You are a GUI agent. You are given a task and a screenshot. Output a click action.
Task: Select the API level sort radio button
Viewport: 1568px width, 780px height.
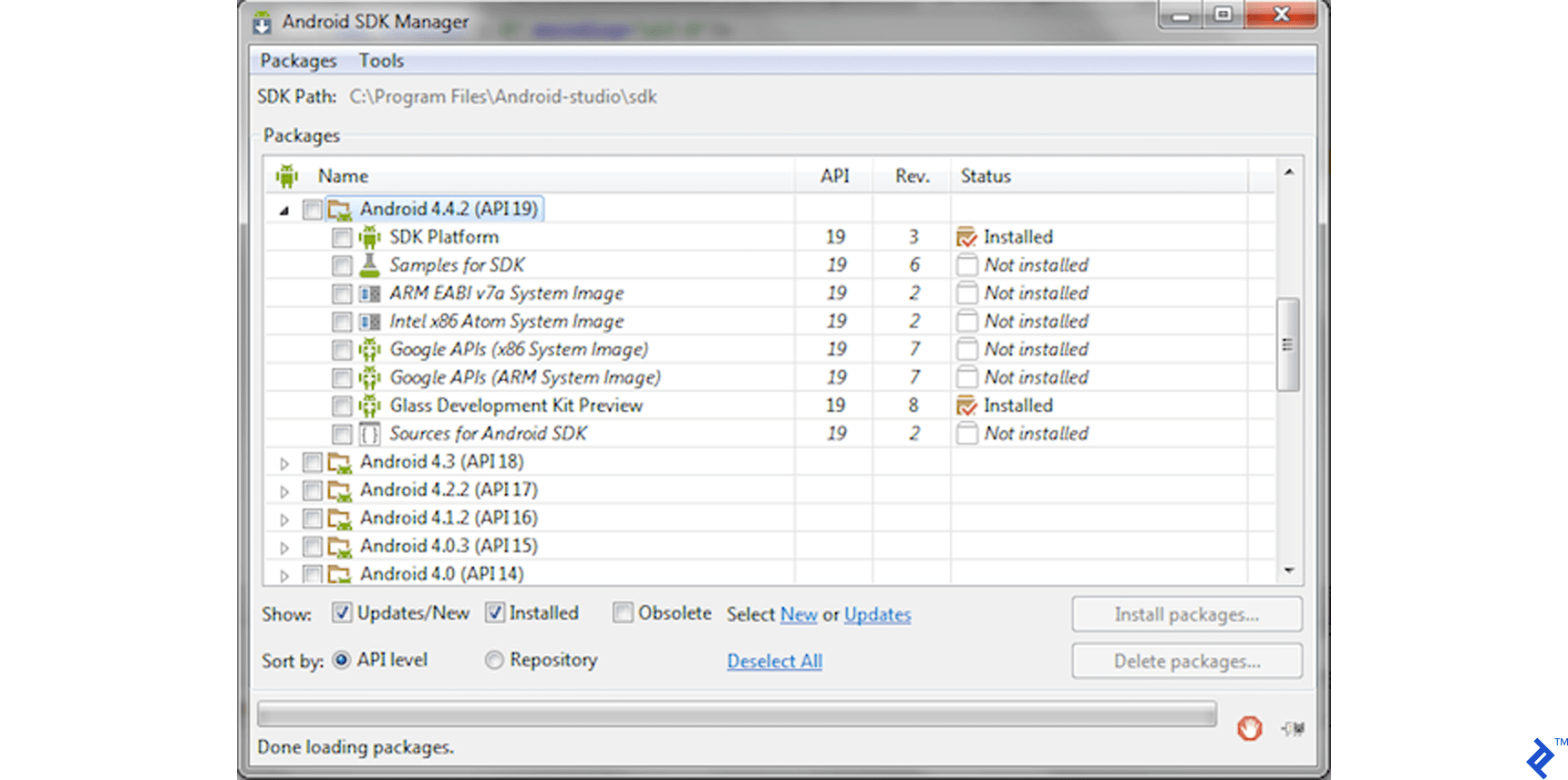341,660
